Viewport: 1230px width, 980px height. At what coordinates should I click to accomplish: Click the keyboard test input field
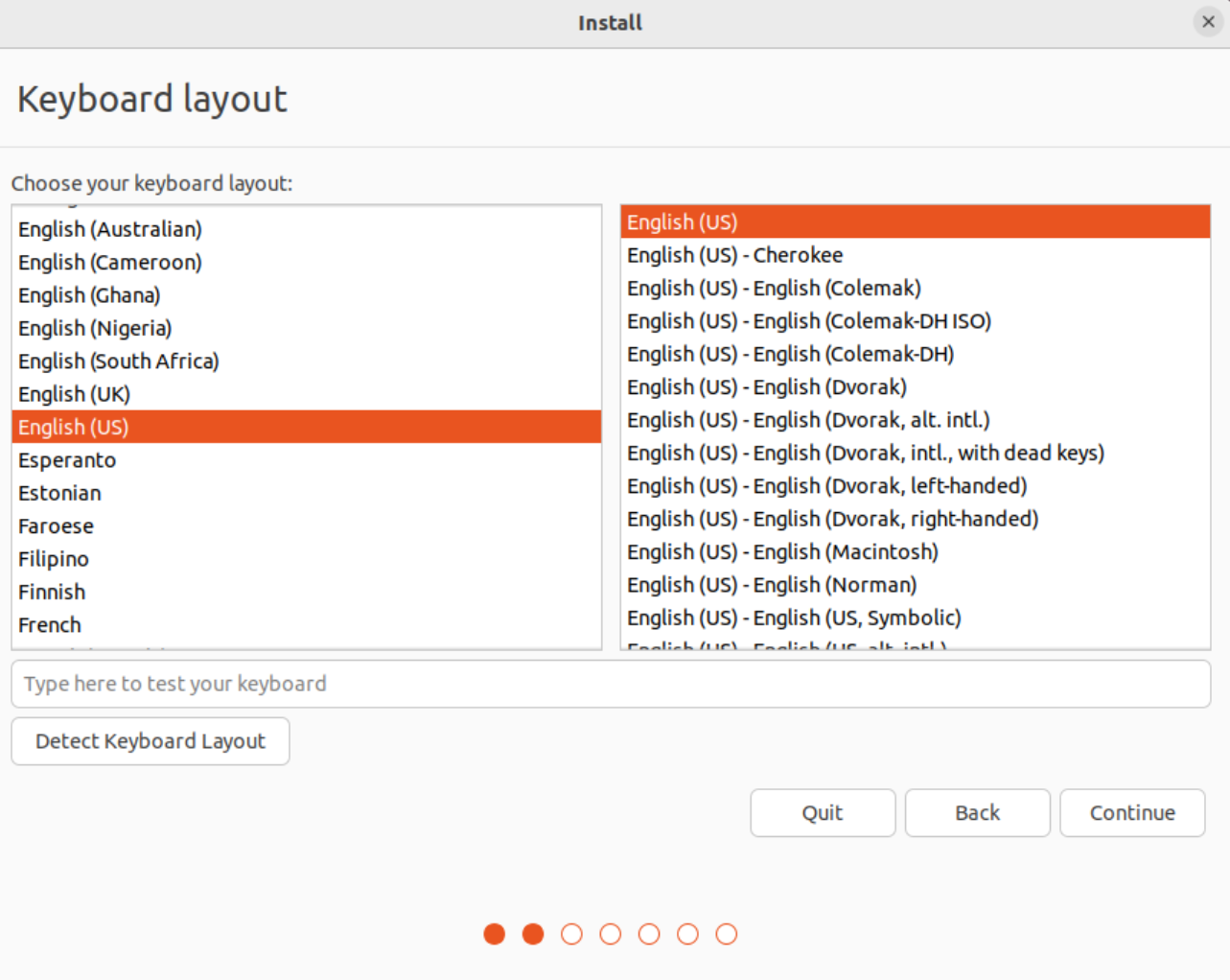tap(611, 684)
